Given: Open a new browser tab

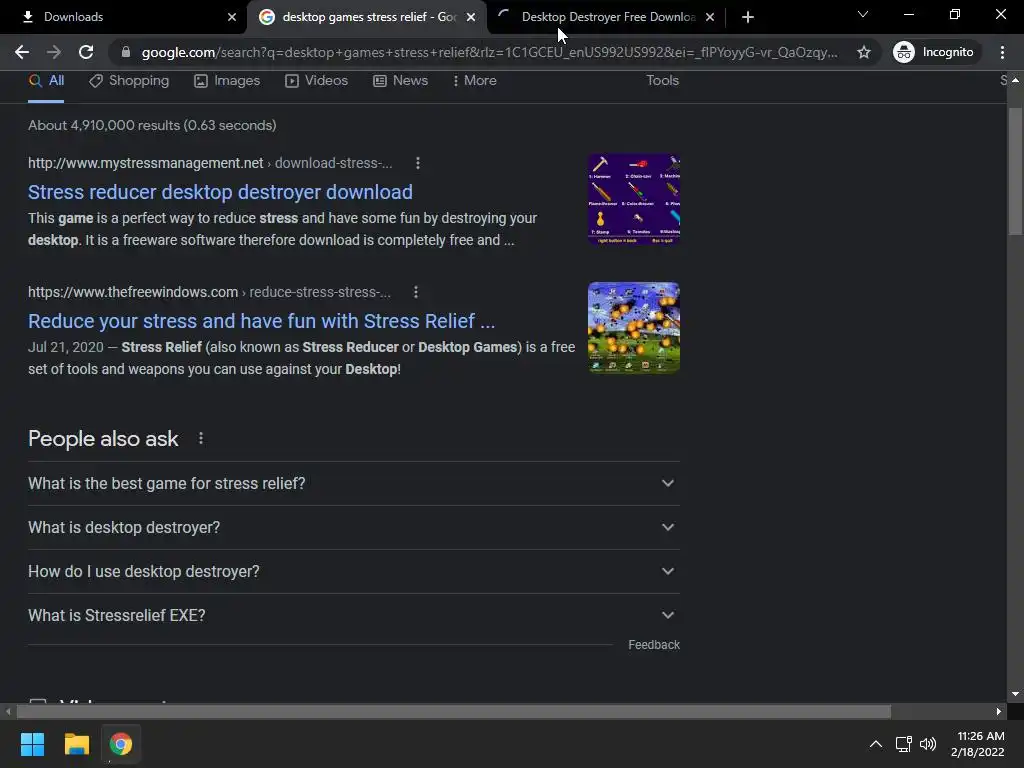Looking at the screenshot, I should coord(748,17).
